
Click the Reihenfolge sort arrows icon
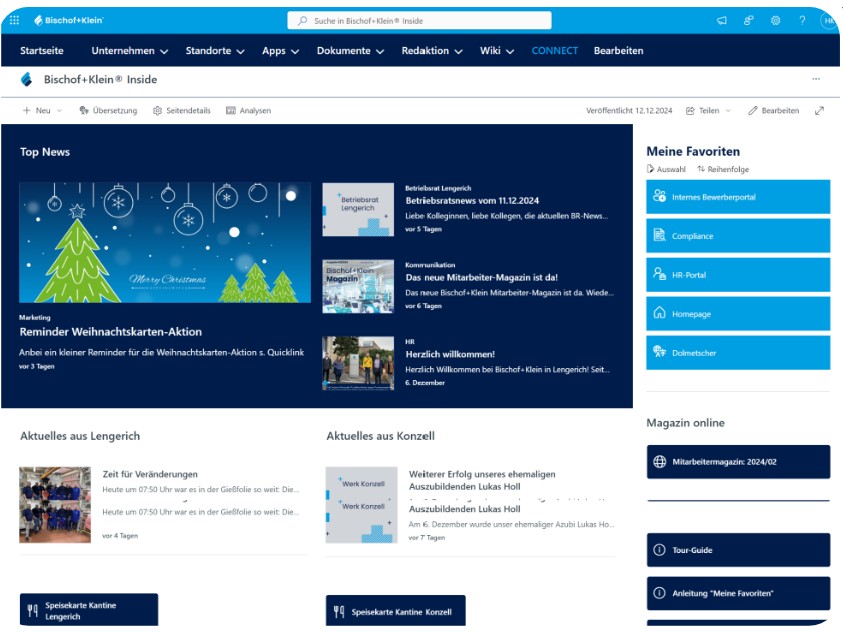[701, 169]
